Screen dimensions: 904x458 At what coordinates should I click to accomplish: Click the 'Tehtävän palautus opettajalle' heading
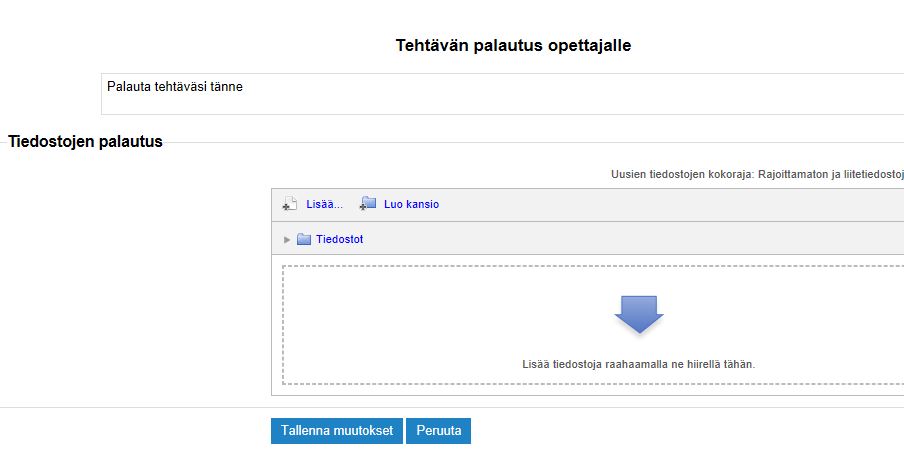513,45
